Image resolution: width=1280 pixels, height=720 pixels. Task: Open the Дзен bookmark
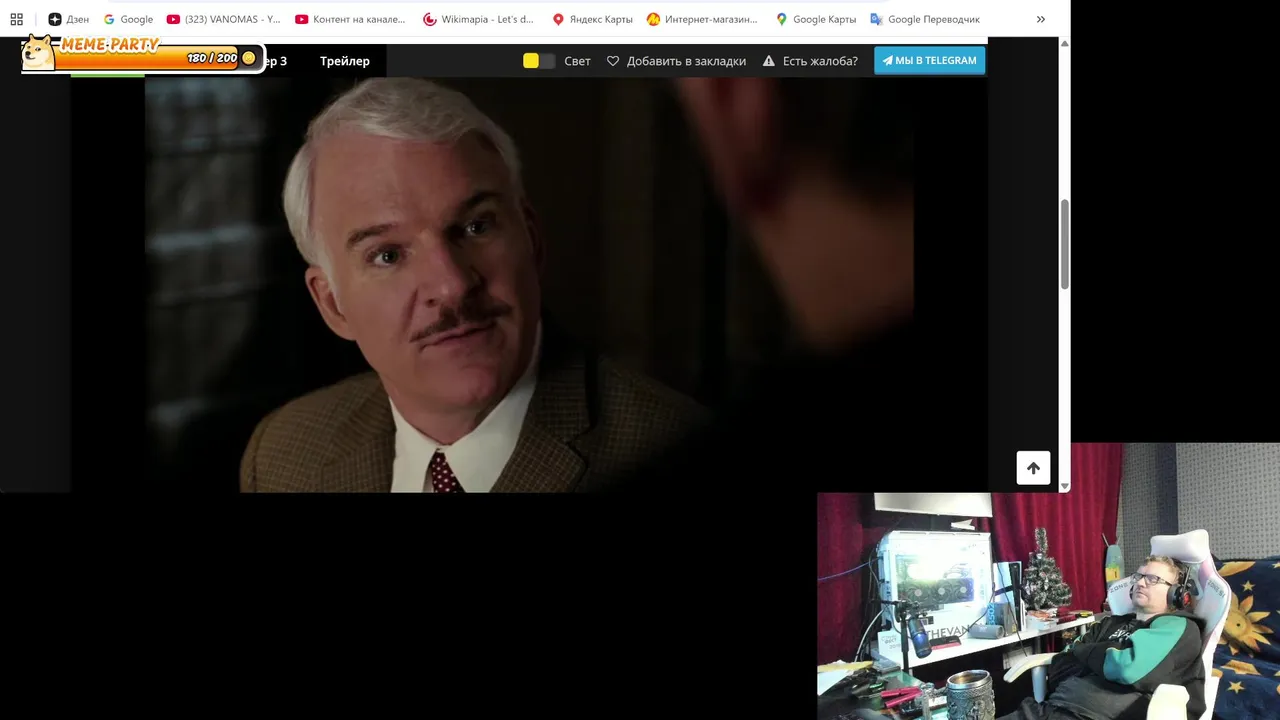click(69, 19)
